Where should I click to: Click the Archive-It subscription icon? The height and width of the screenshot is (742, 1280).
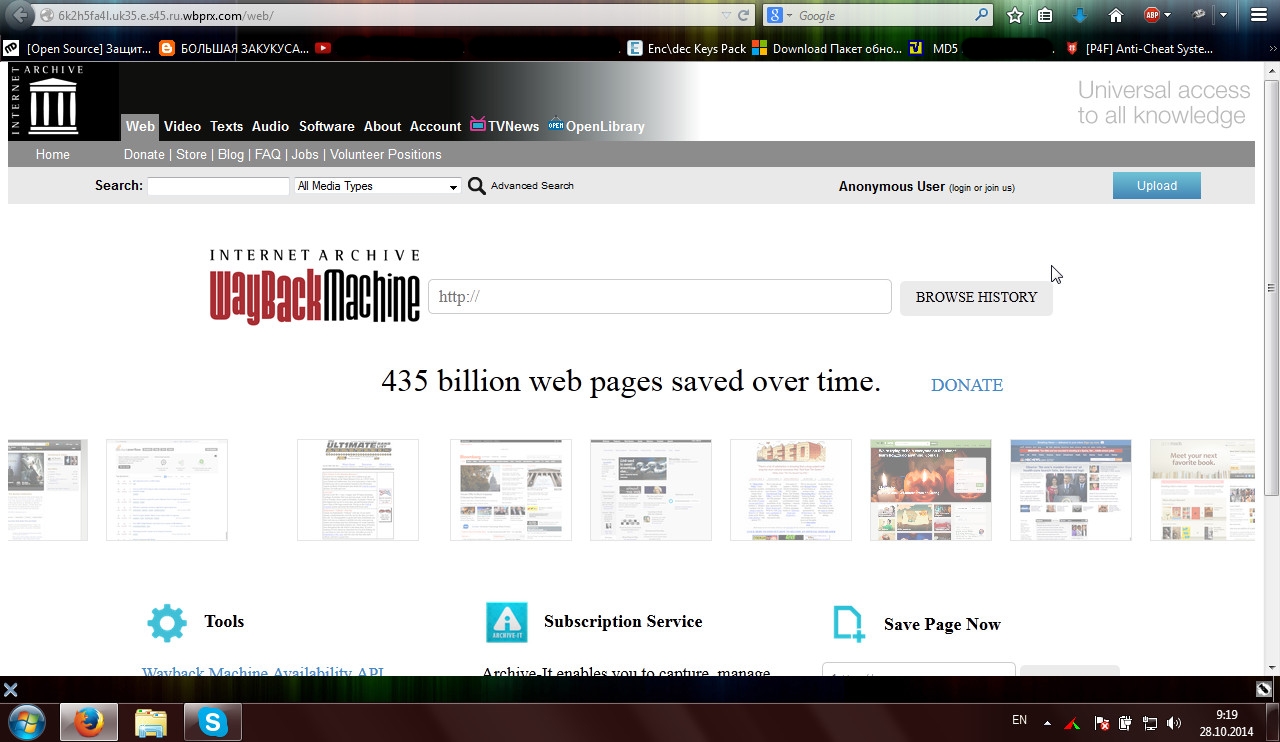point(506,622)
